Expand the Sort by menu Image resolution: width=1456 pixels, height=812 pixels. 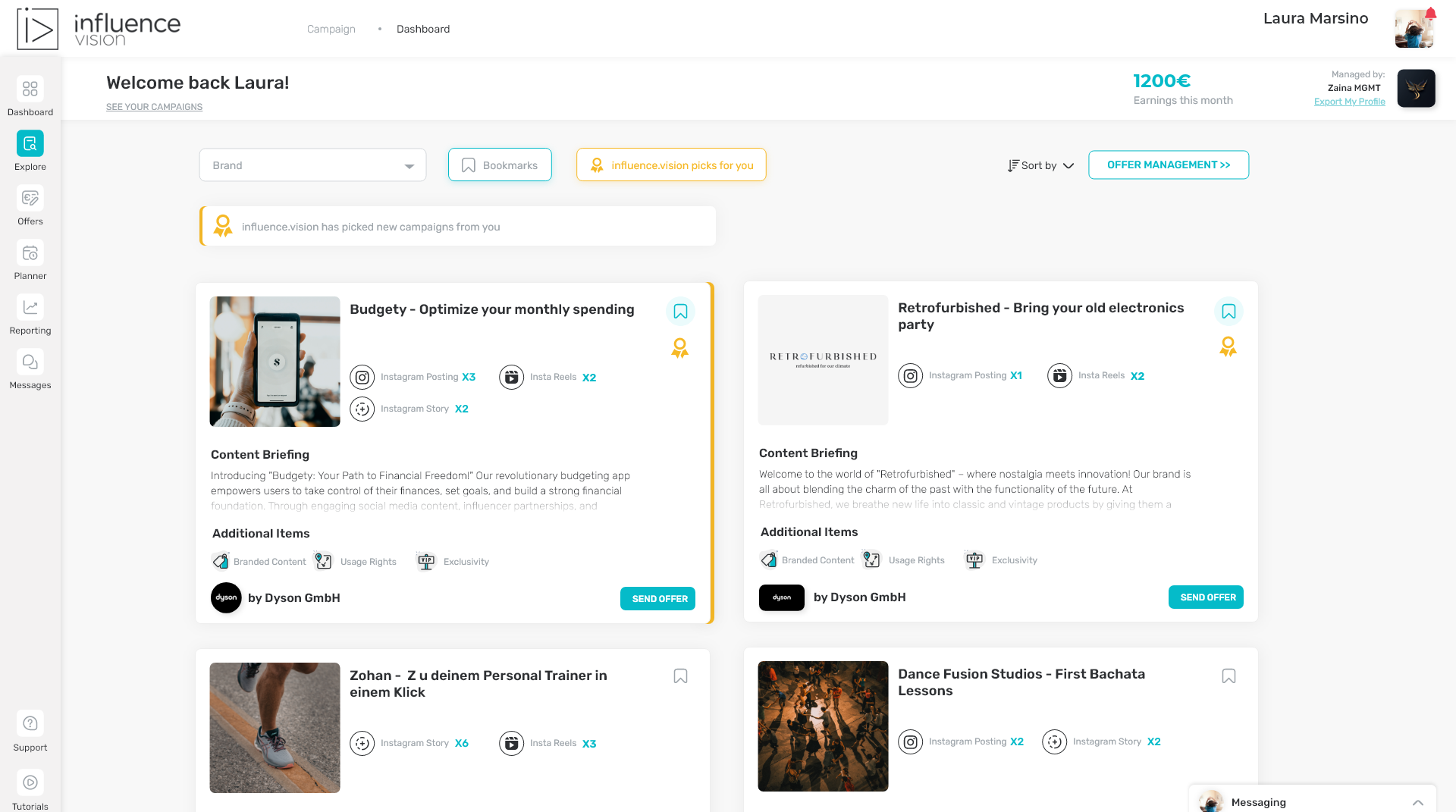(x=1040, y=165)
